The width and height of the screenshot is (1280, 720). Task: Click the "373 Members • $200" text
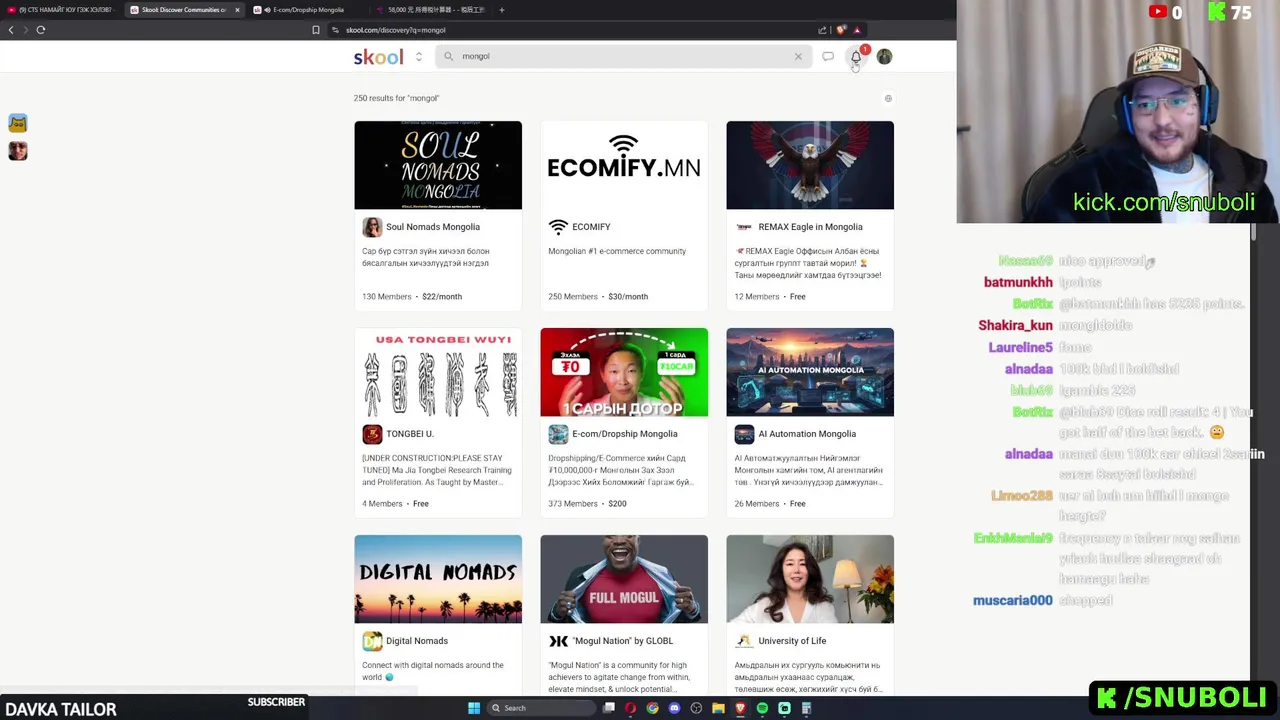coord(587,504)
